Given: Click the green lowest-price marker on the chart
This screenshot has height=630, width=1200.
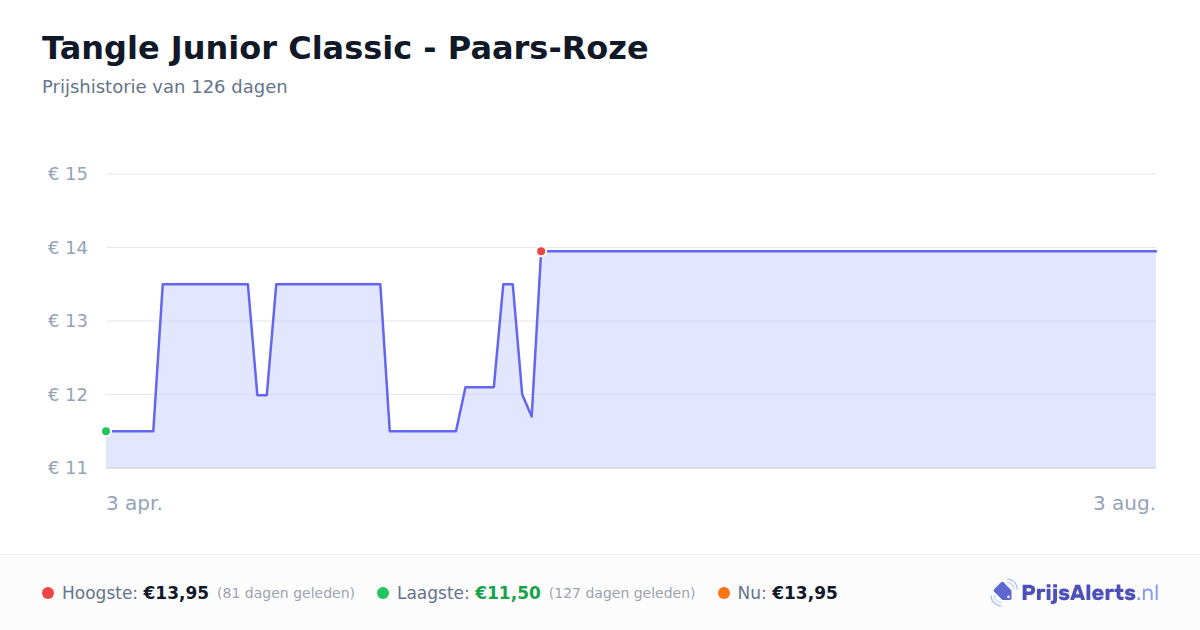Looking at the screenshot, I should (106, 431).
